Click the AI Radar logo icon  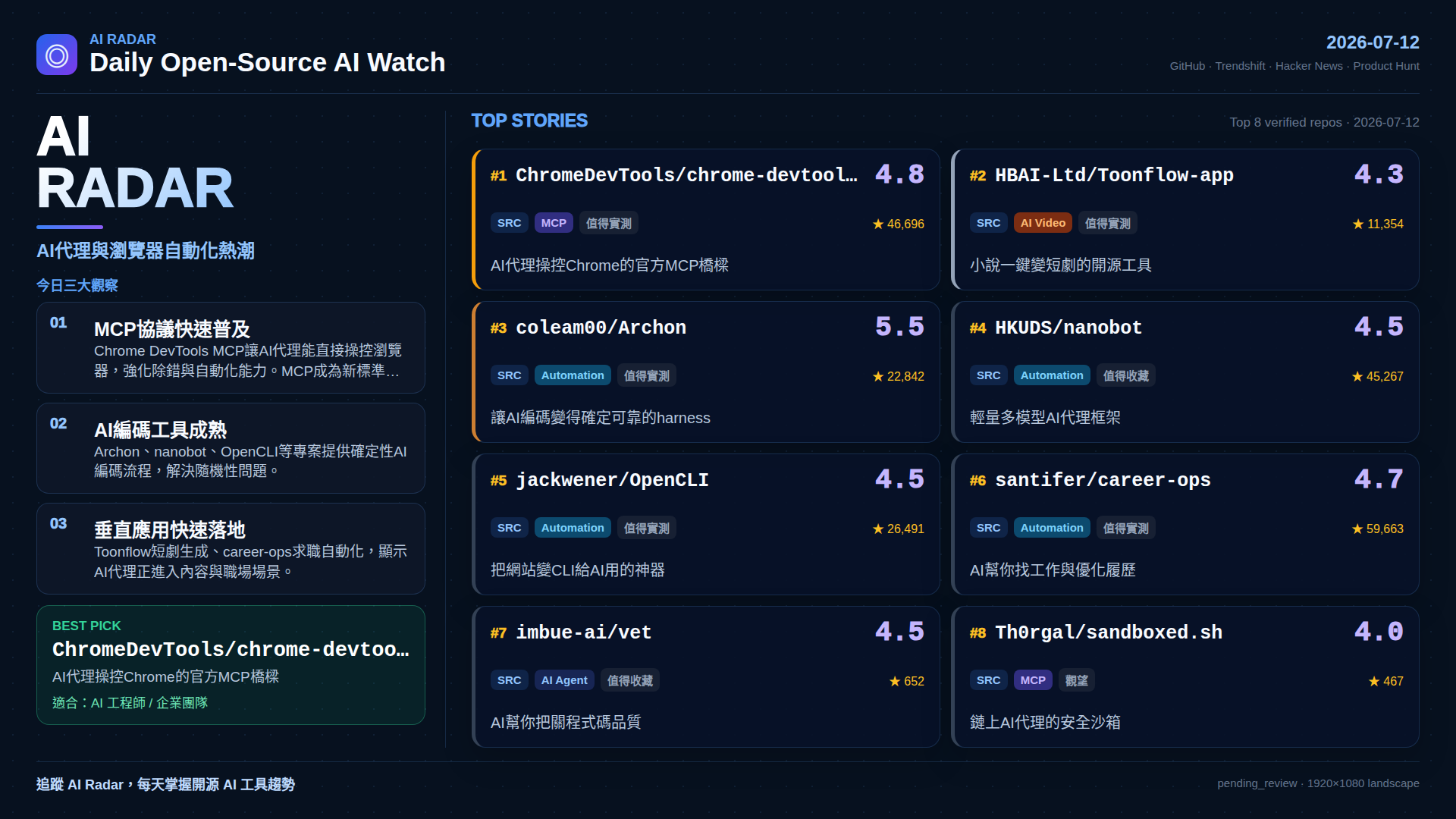(x=57, y=55)
